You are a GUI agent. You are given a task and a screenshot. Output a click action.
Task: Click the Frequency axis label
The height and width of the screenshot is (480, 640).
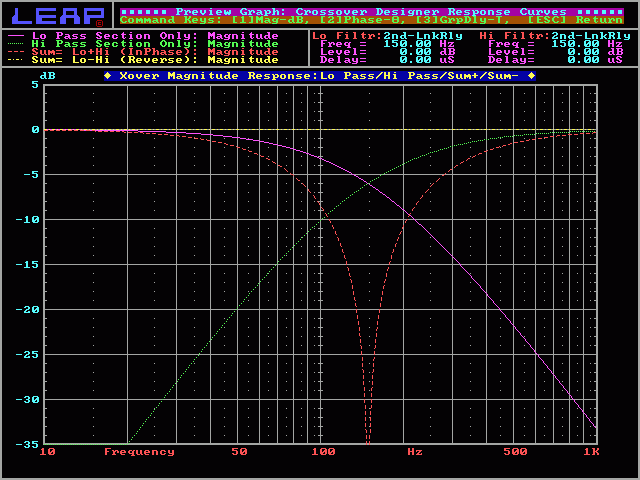pyautogui.click(x=139, y=452)
